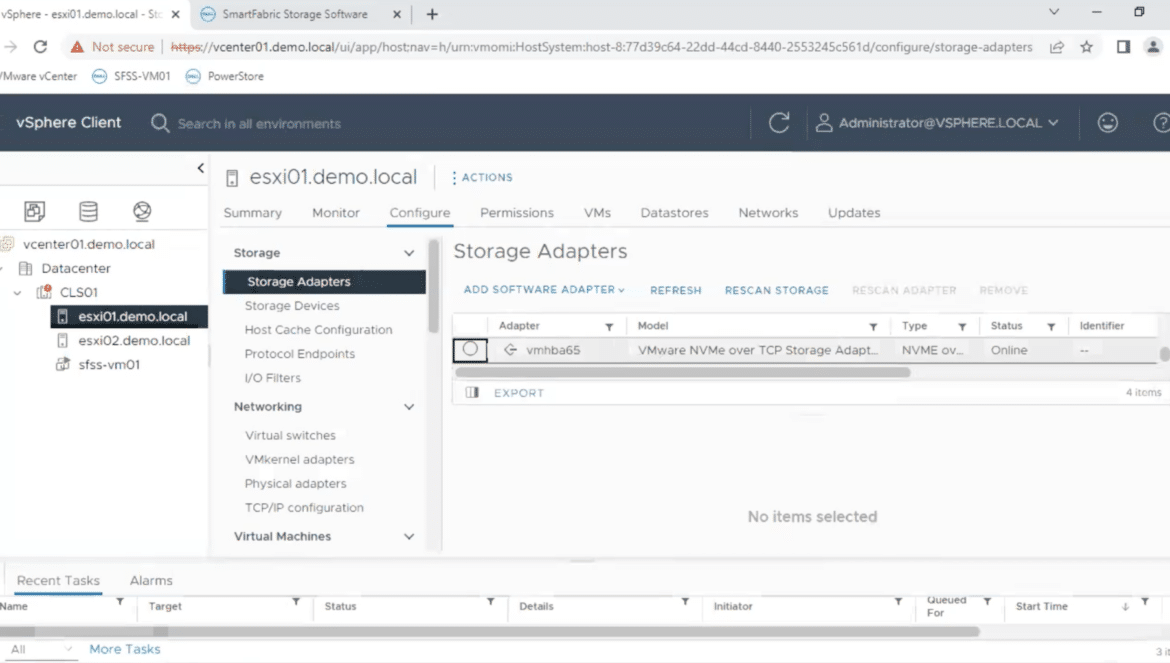This screenshot has height=663, width=1170.
Task: Open the help question mark icon
Action: pyautogui.click(x=1161, y=123)
